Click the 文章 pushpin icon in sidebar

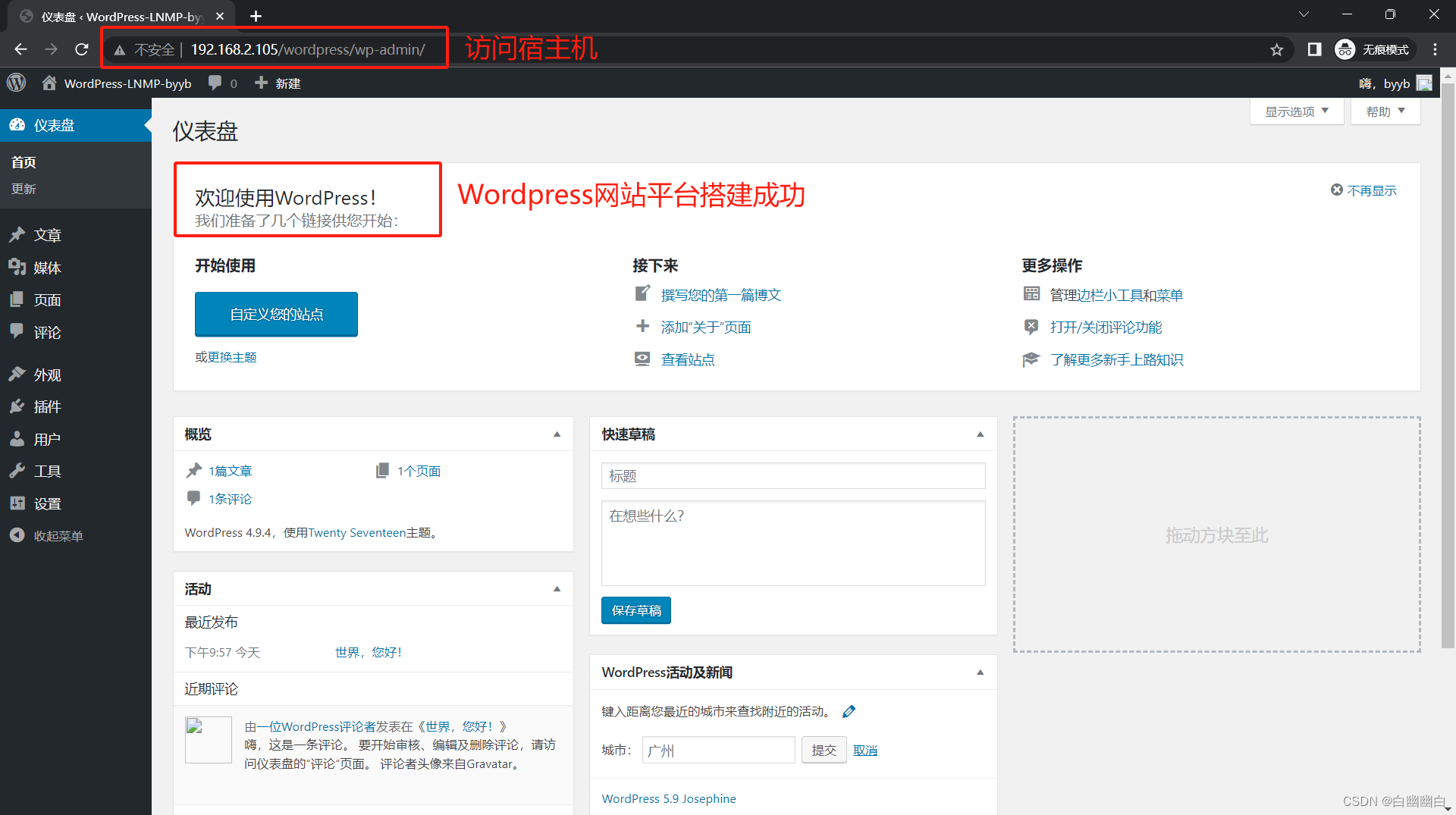[x=17, y=235]
